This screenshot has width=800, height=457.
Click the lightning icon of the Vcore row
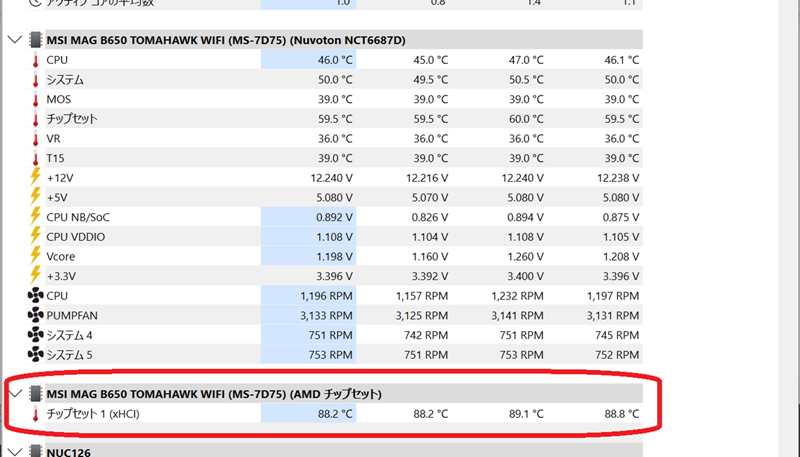coord(35,256)
